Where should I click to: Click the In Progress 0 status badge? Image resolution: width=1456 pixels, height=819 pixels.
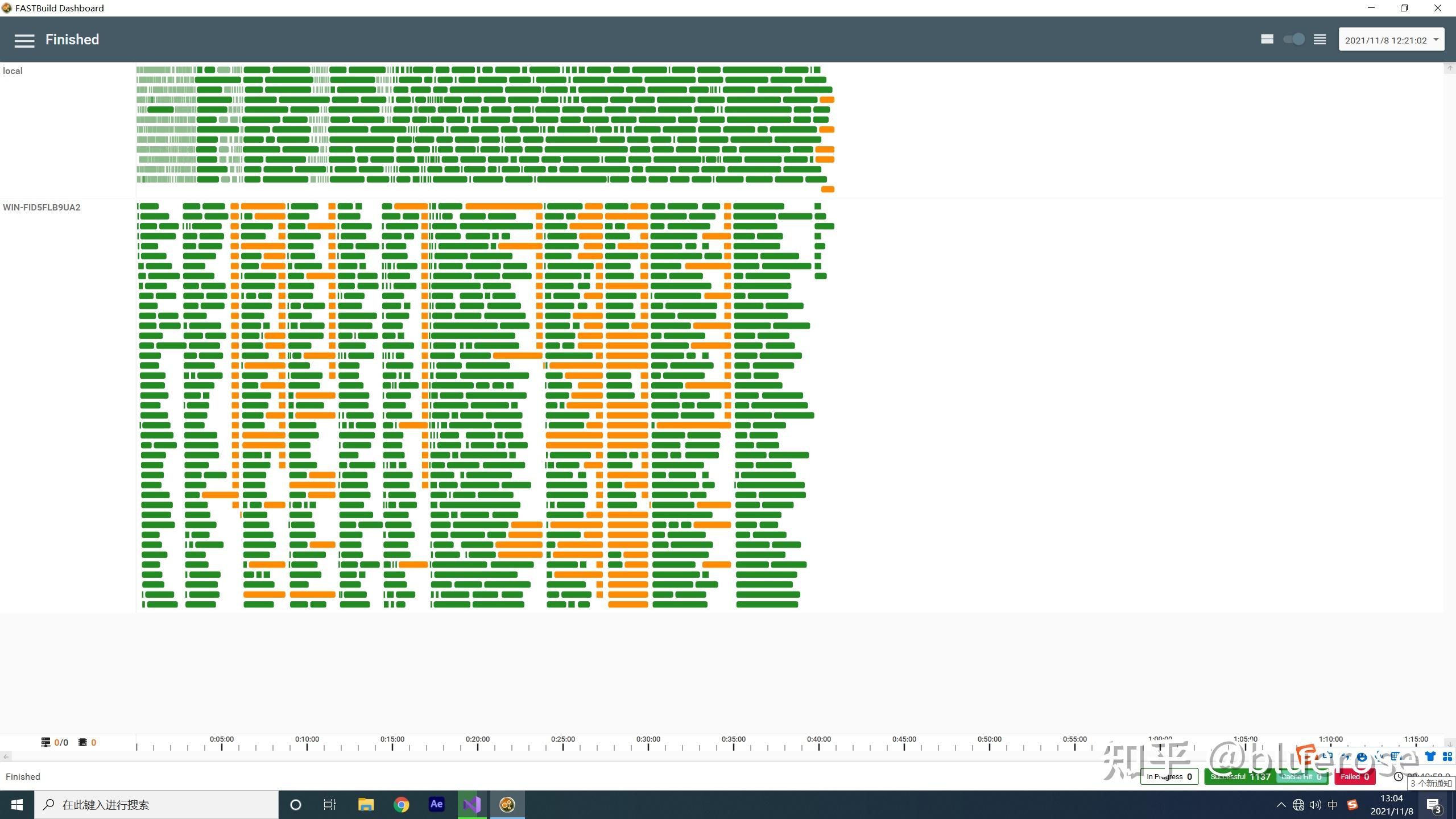coord(1169,776)
